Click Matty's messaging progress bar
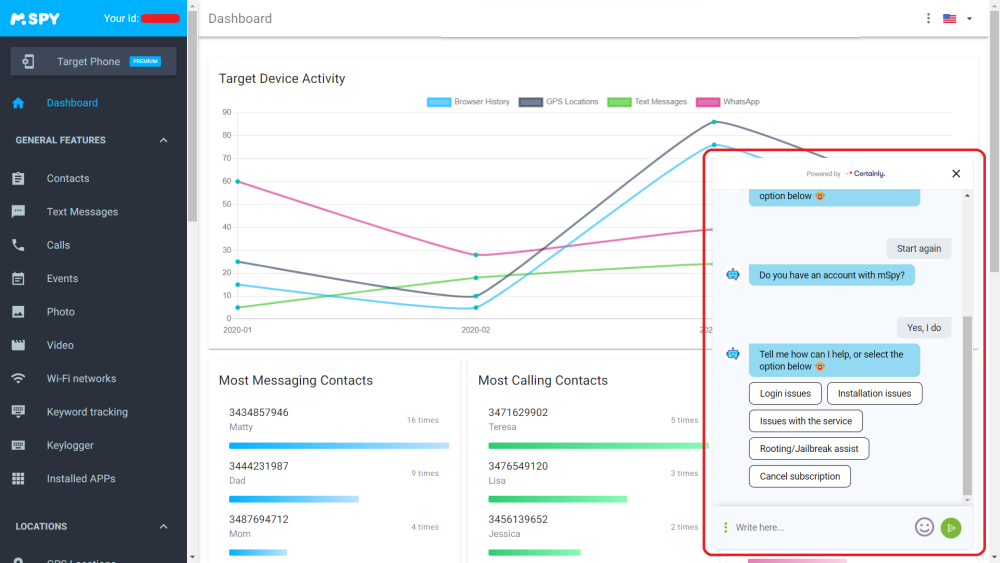 [x=339, y=446]
